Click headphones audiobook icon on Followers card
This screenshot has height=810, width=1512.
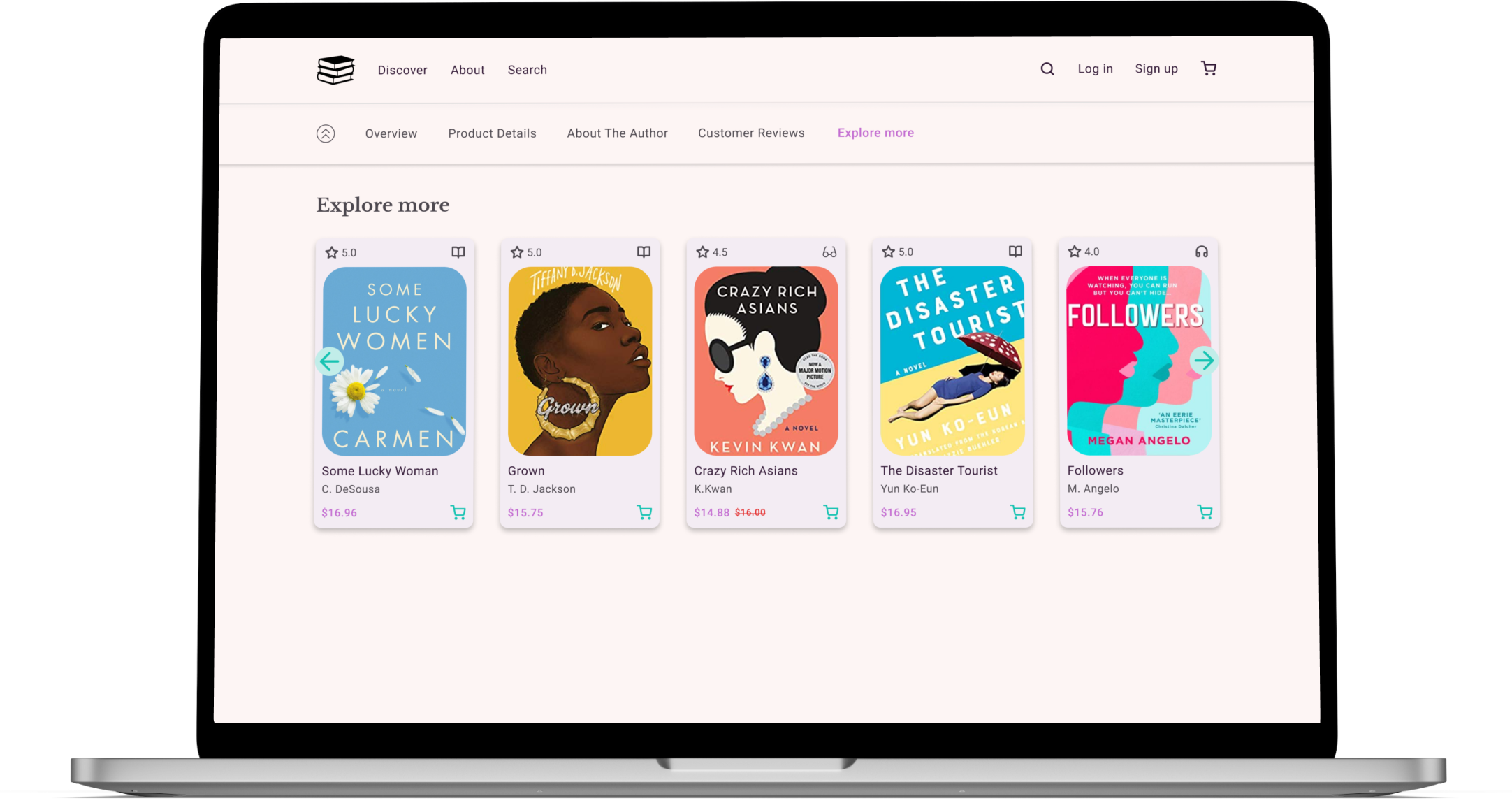[1201, 252]
